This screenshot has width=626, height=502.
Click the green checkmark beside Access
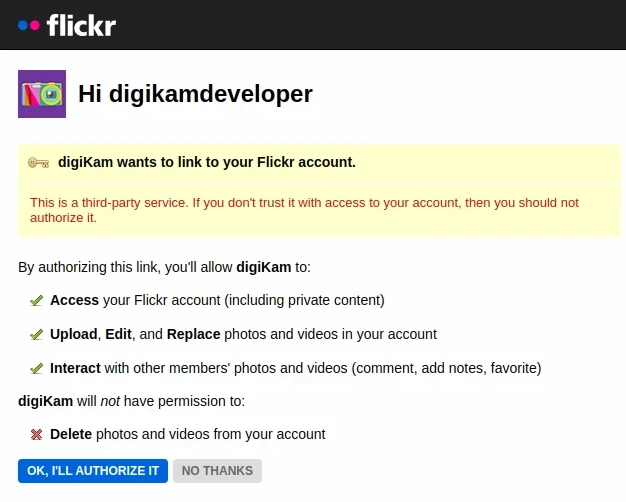click(x=36, y=300)
